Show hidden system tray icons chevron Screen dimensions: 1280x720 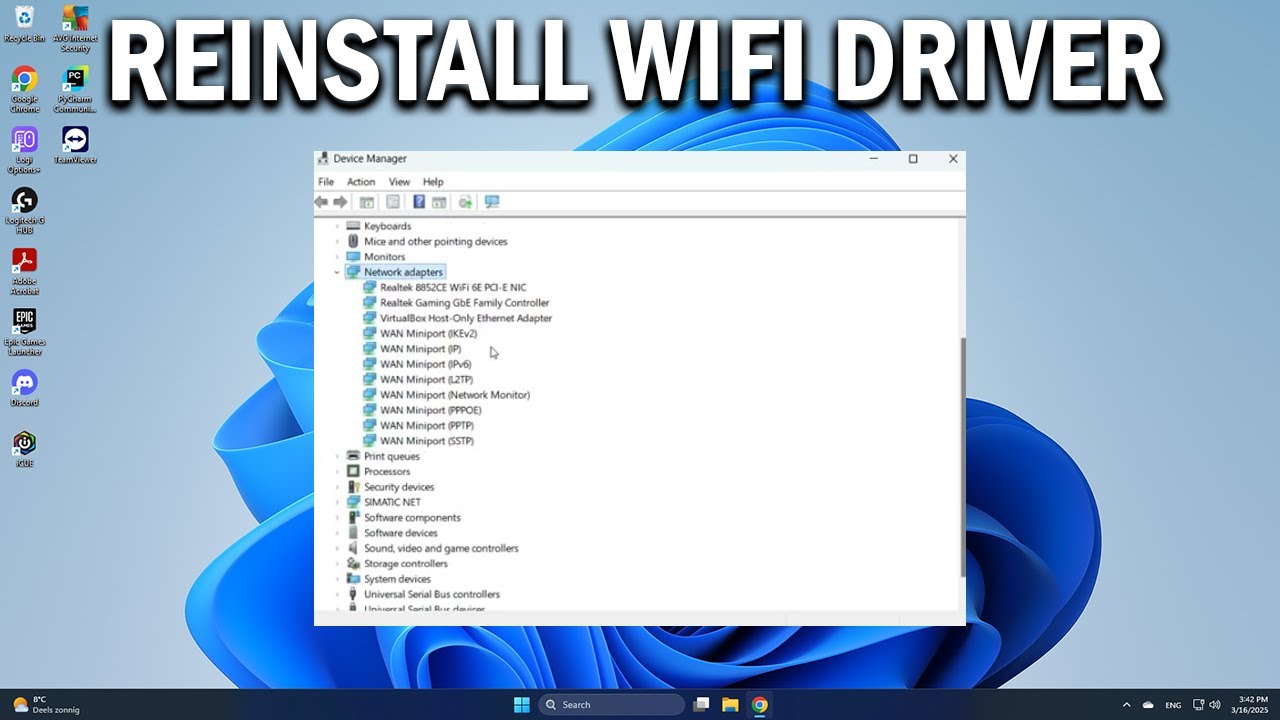click(1126, 705)
